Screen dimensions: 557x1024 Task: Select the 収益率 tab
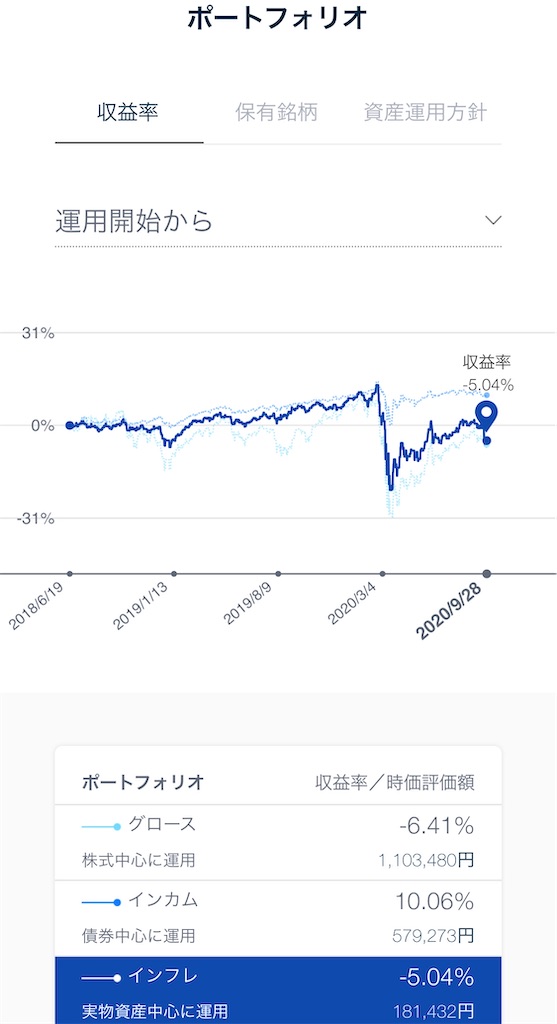(128, 112)
